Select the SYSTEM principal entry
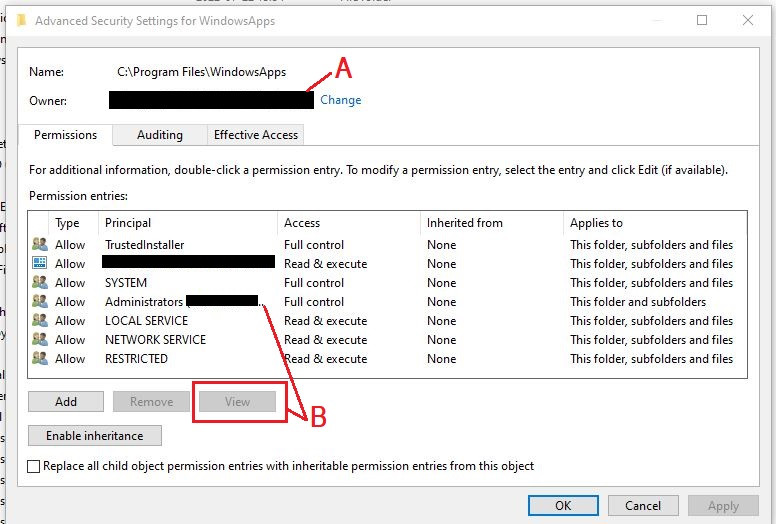This screenshot has height=524, width=776. pos(126,283)
